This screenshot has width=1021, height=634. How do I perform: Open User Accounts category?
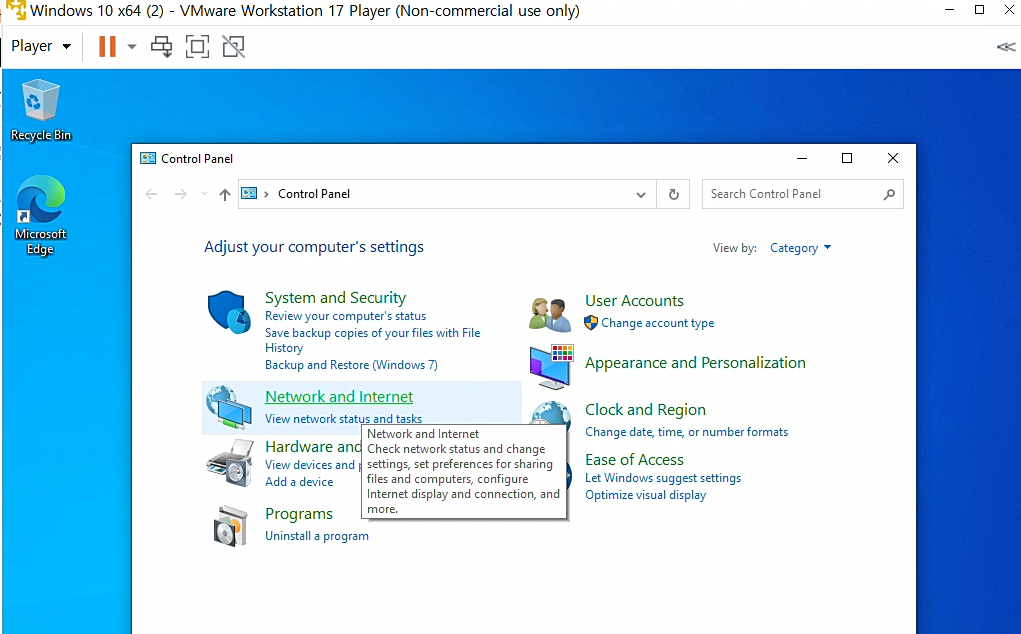click(634, 301)
